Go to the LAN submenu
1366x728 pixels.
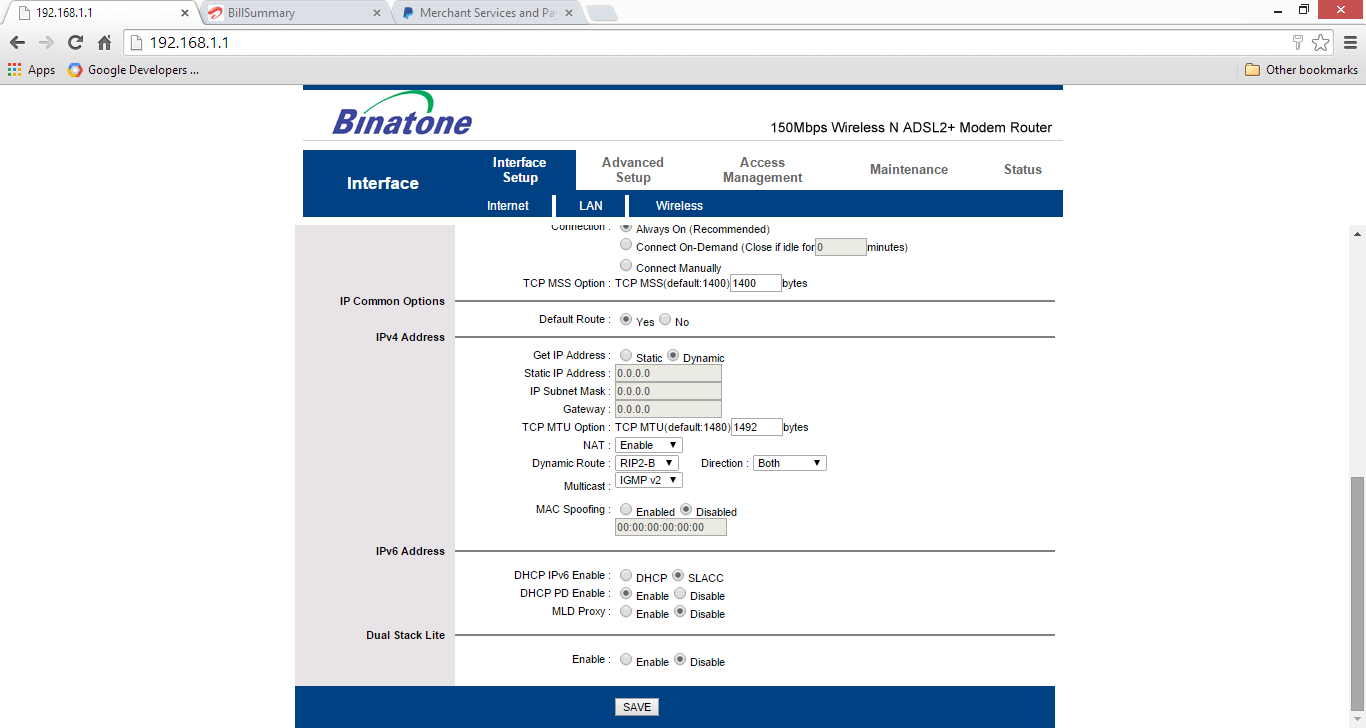(591, 206)
